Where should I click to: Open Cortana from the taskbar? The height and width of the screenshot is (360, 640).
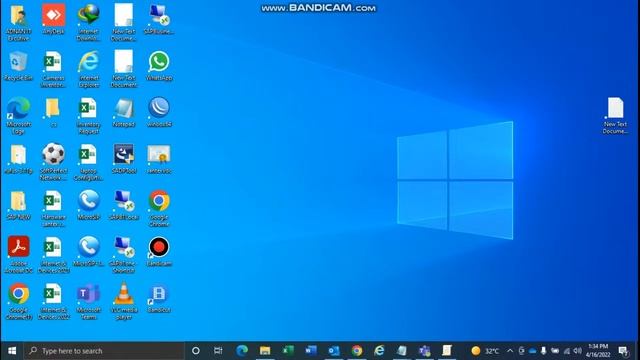(196, 351)
